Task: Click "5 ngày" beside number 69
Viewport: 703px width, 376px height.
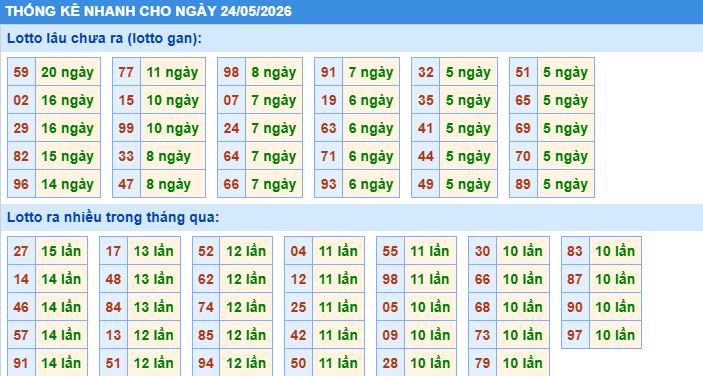Action: (566, 128)
